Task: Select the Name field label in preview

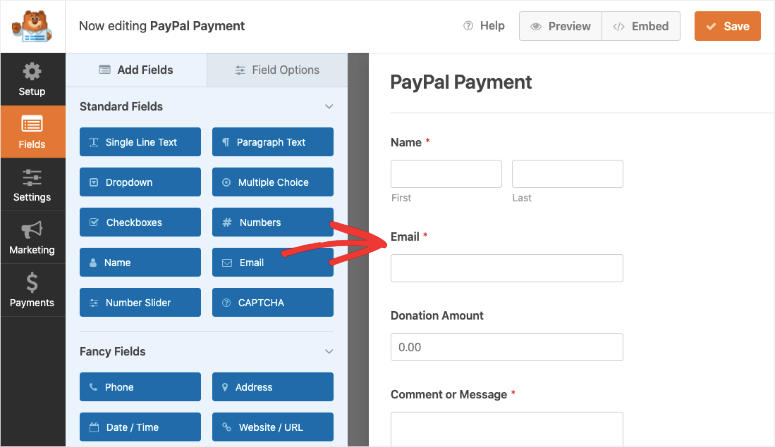Action: pos(406,142)
